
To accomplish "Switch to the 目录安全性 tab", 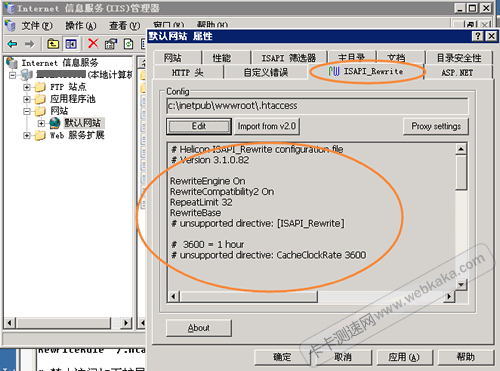I will tap(459, 58).
